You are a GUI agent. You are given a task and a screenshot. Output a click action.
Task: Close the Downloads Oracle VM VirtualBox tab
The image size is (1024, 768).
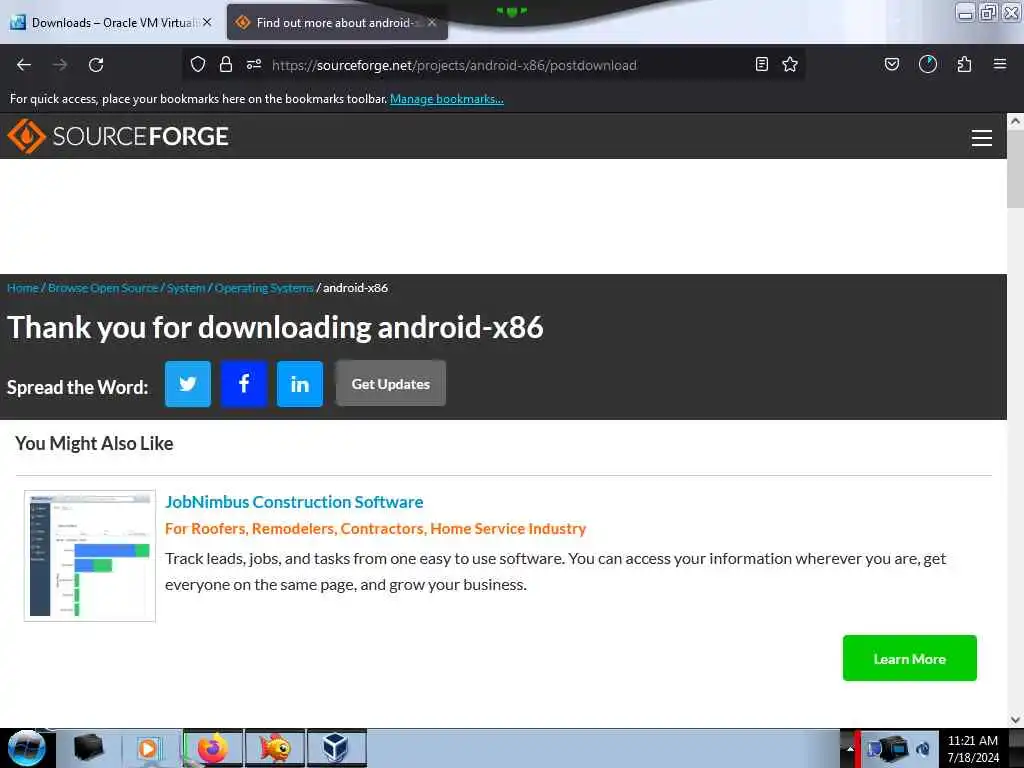207,22
